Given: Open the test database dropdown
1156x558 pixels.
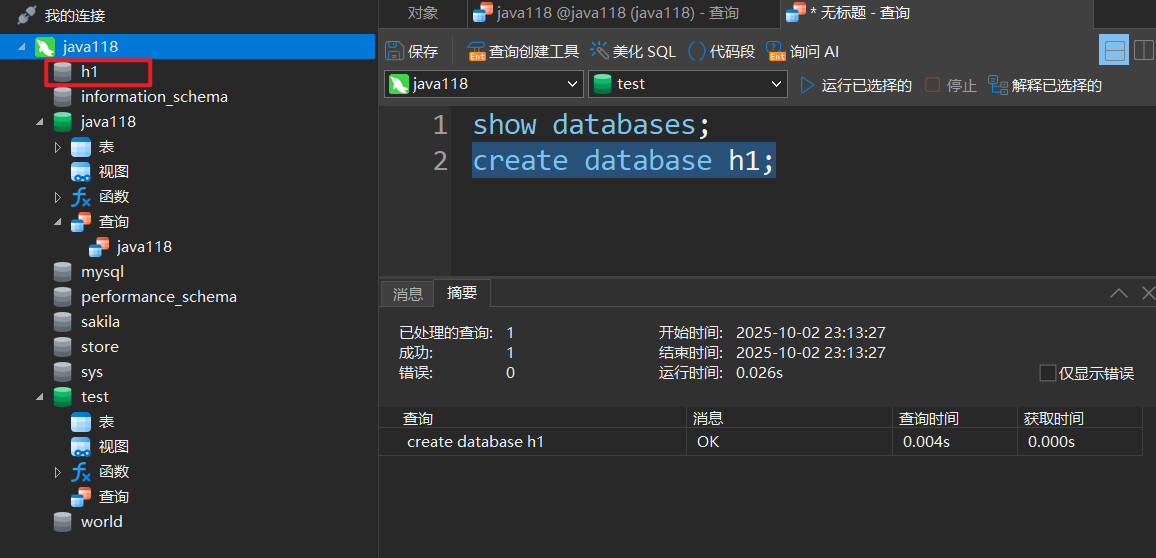Looking at the screenshot, I should tap(688, 84).
